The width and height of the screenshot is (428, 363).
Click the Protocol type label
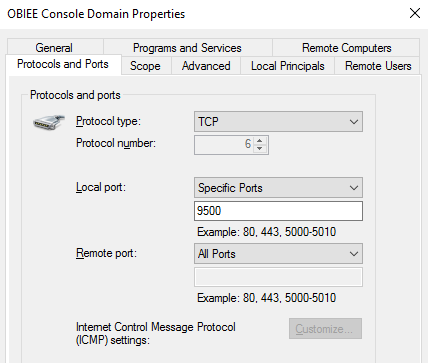[108, 121]
